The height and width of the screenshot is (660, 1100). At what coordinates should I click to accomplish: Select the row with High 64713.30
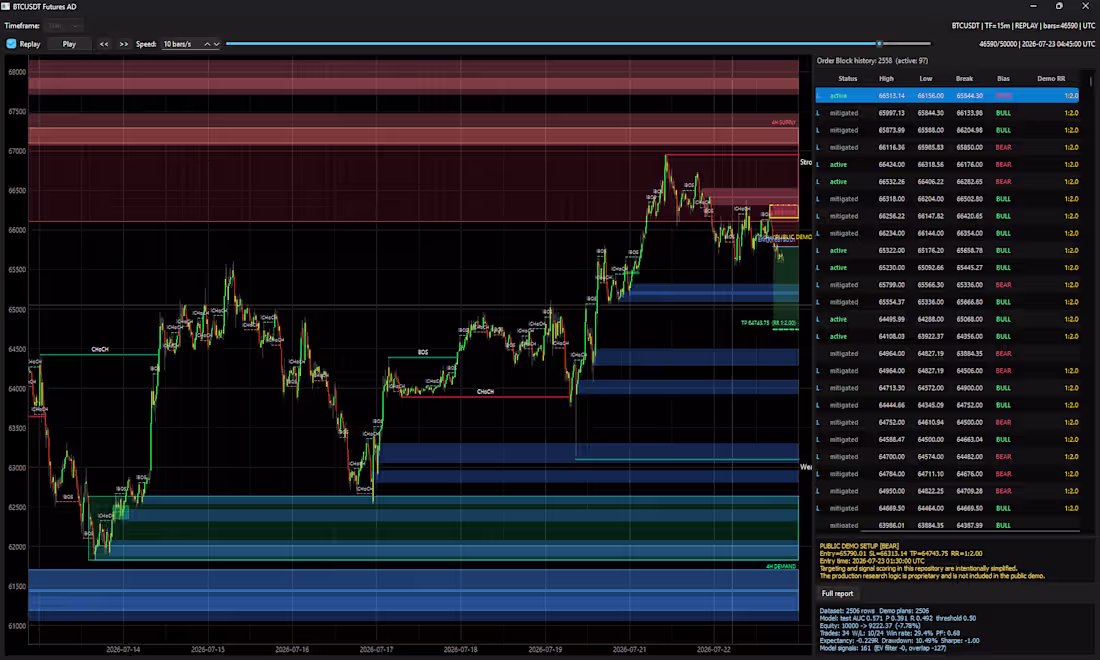click(947, 388)
